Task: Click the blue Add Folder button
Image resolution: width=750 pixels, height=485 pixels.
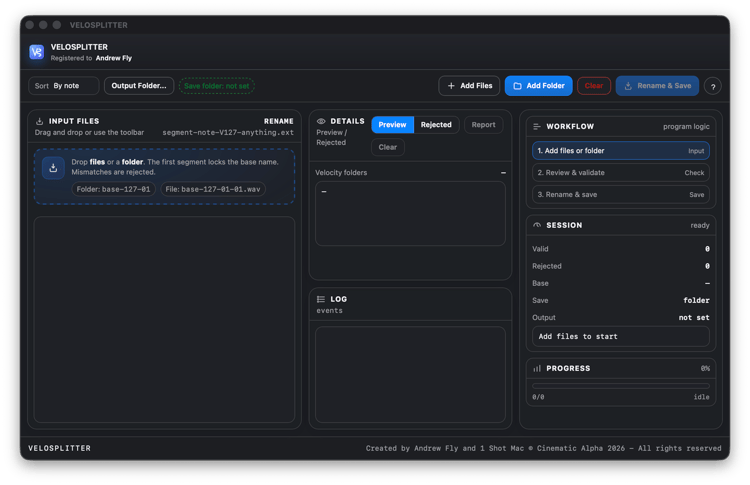Action: coord(539,86)
